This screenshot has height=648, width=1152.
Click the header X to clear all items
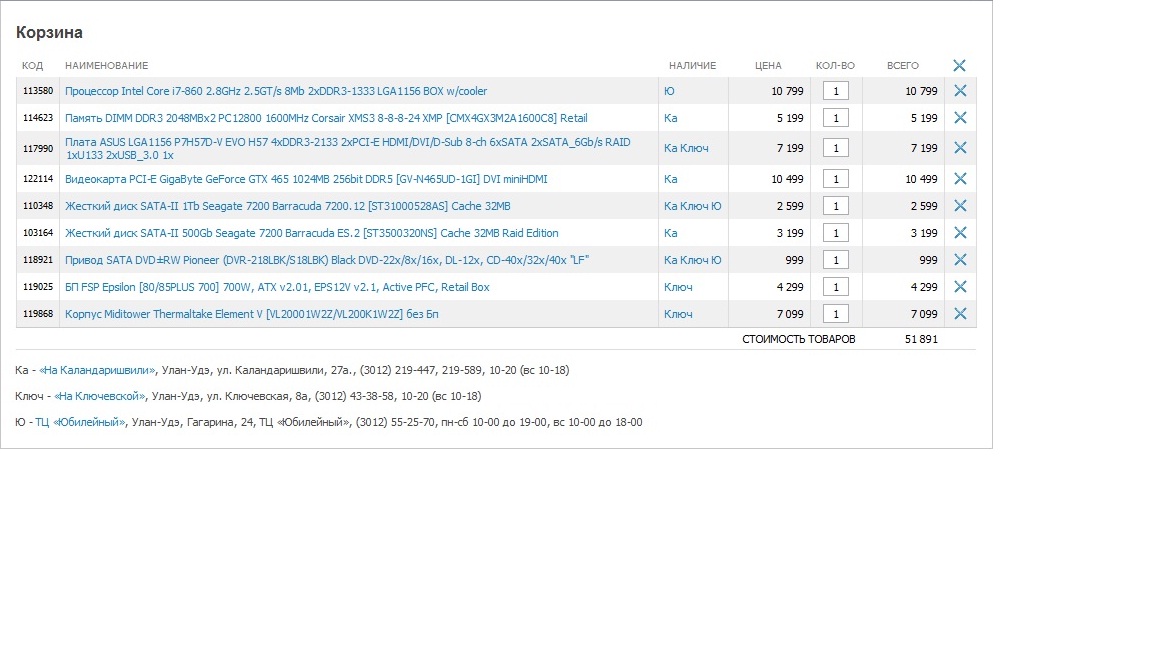coord(959,65)
